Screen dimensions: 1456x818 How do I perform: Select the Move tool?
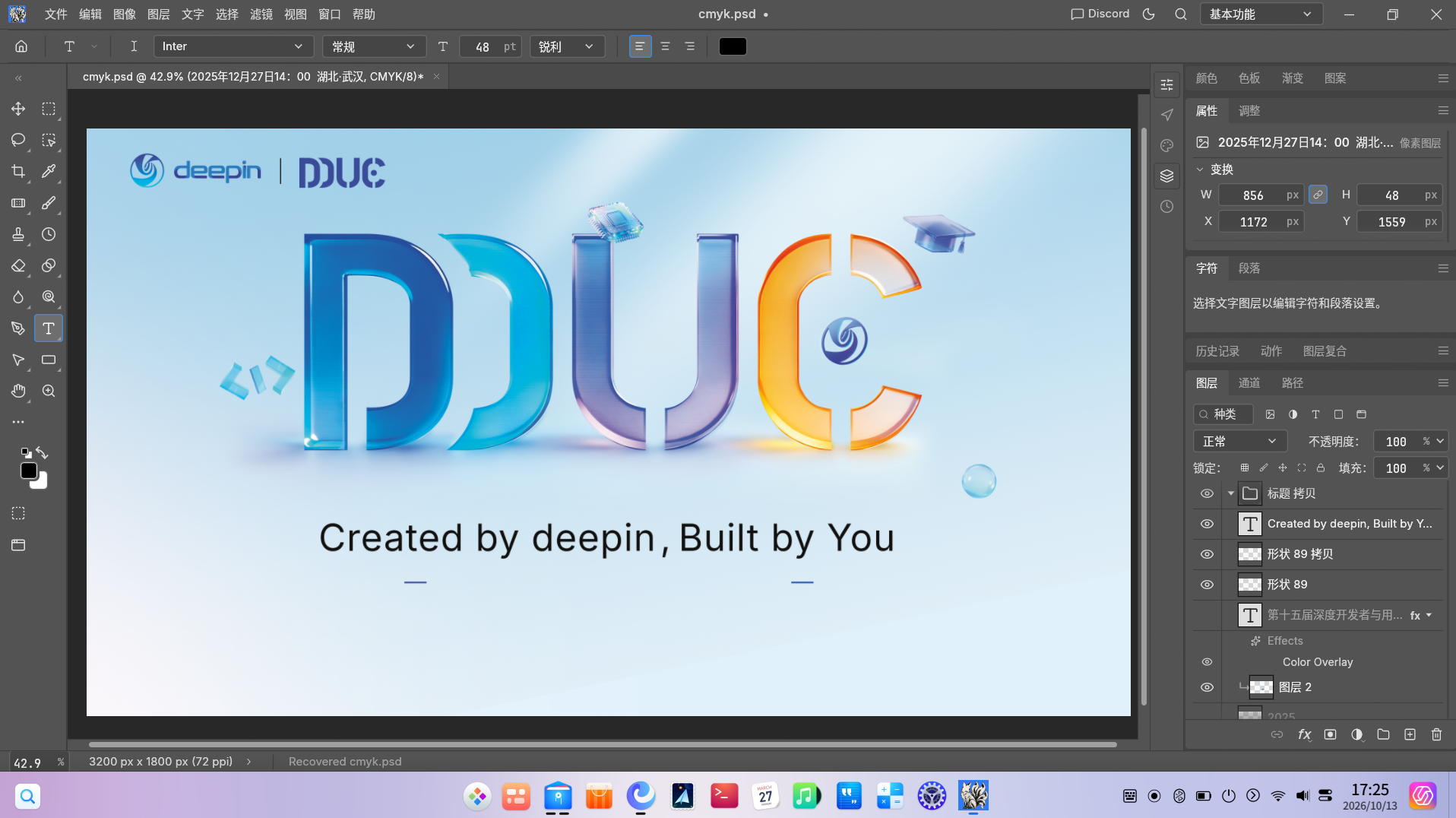point(18,109)
